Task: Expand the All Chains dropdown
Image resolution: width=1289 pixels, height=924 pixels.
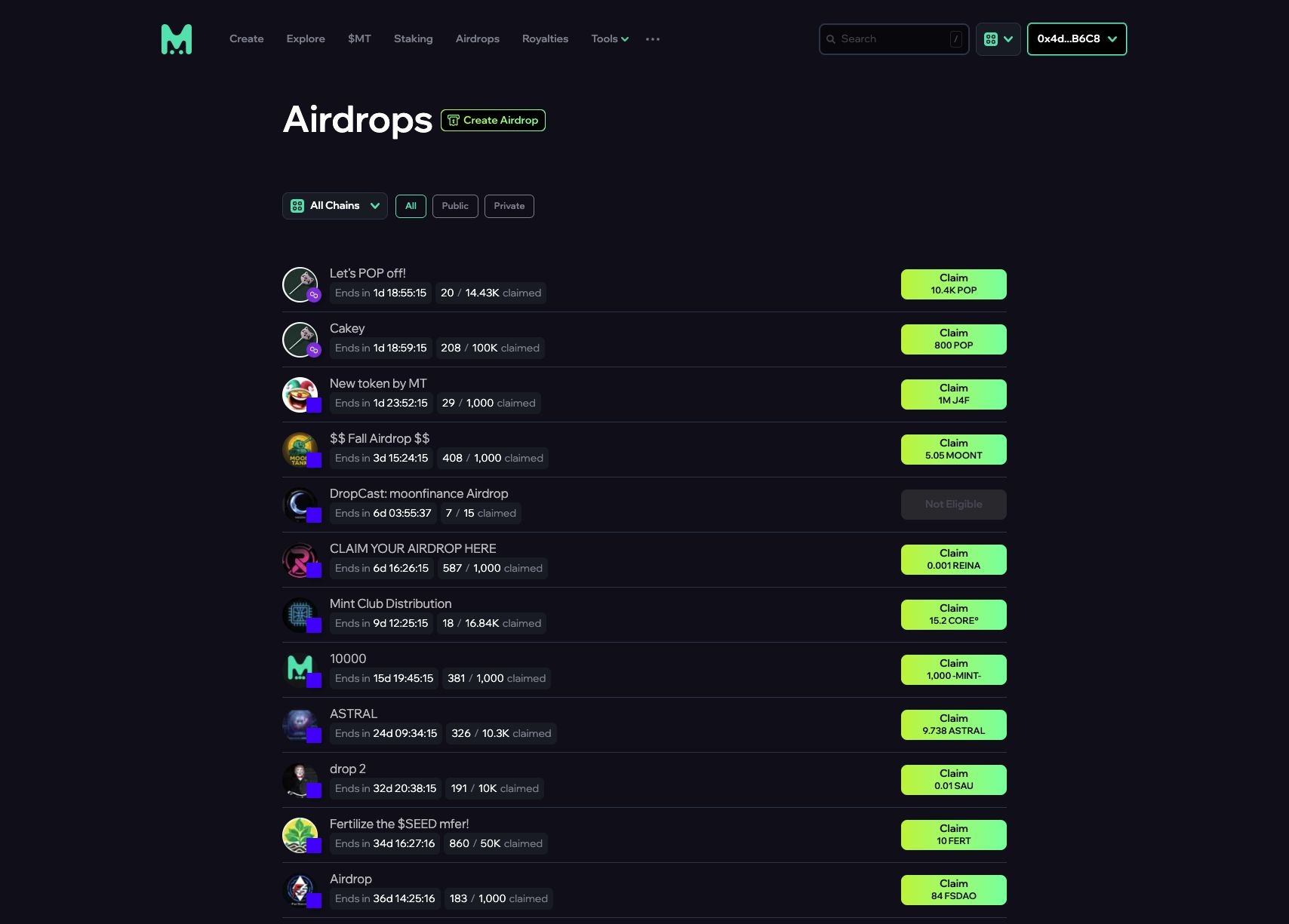Action: click(335, 206)
